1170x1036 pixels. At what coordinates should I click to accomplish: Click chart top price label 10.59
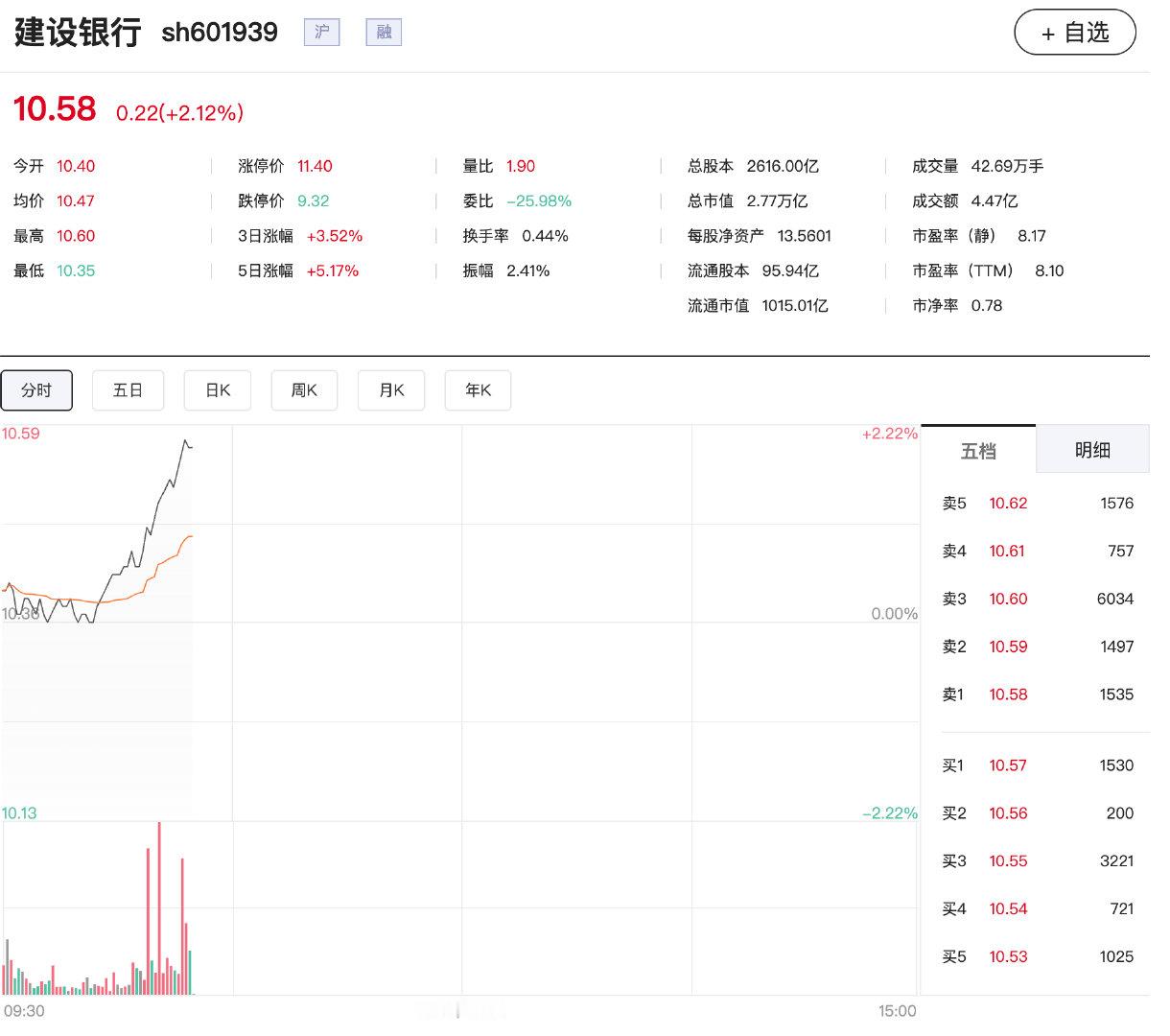[21, 434]
